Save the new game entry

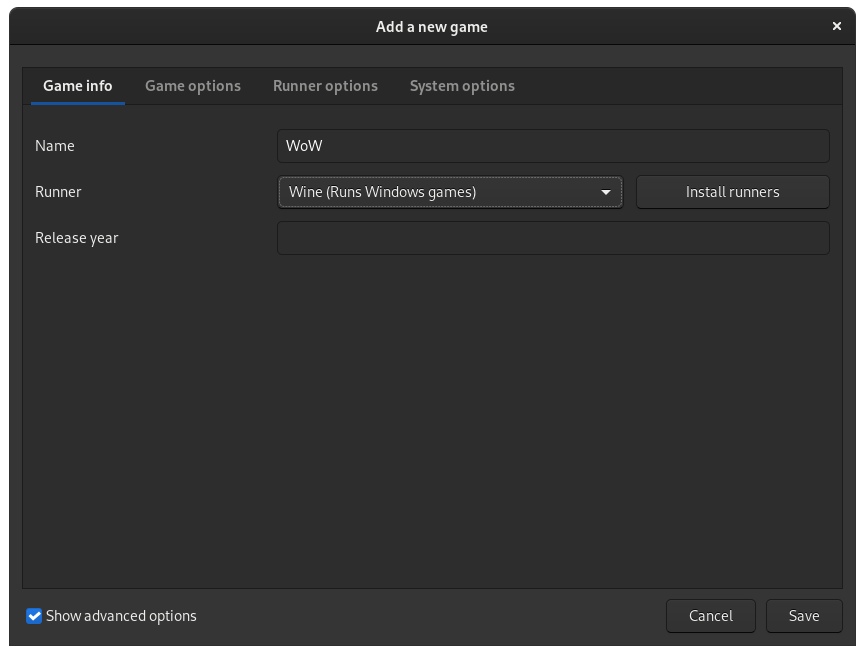(804, 616)
